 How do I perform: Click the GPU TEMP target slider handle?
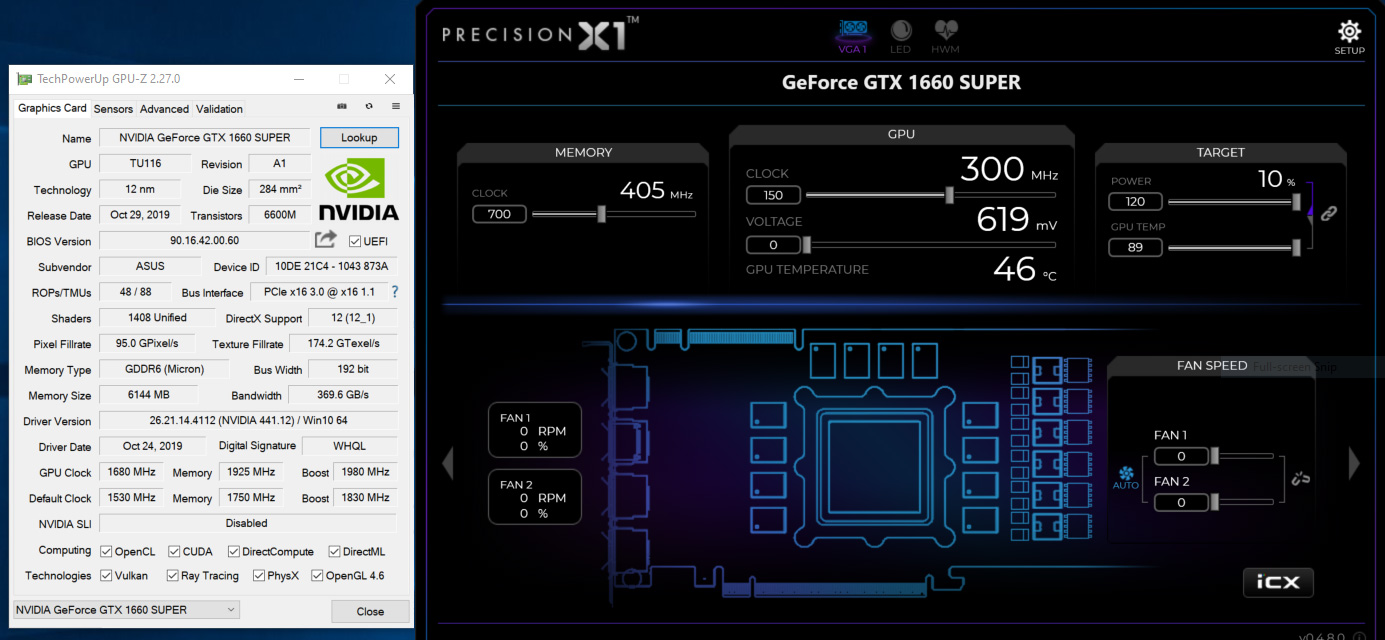click(1296, 247)
